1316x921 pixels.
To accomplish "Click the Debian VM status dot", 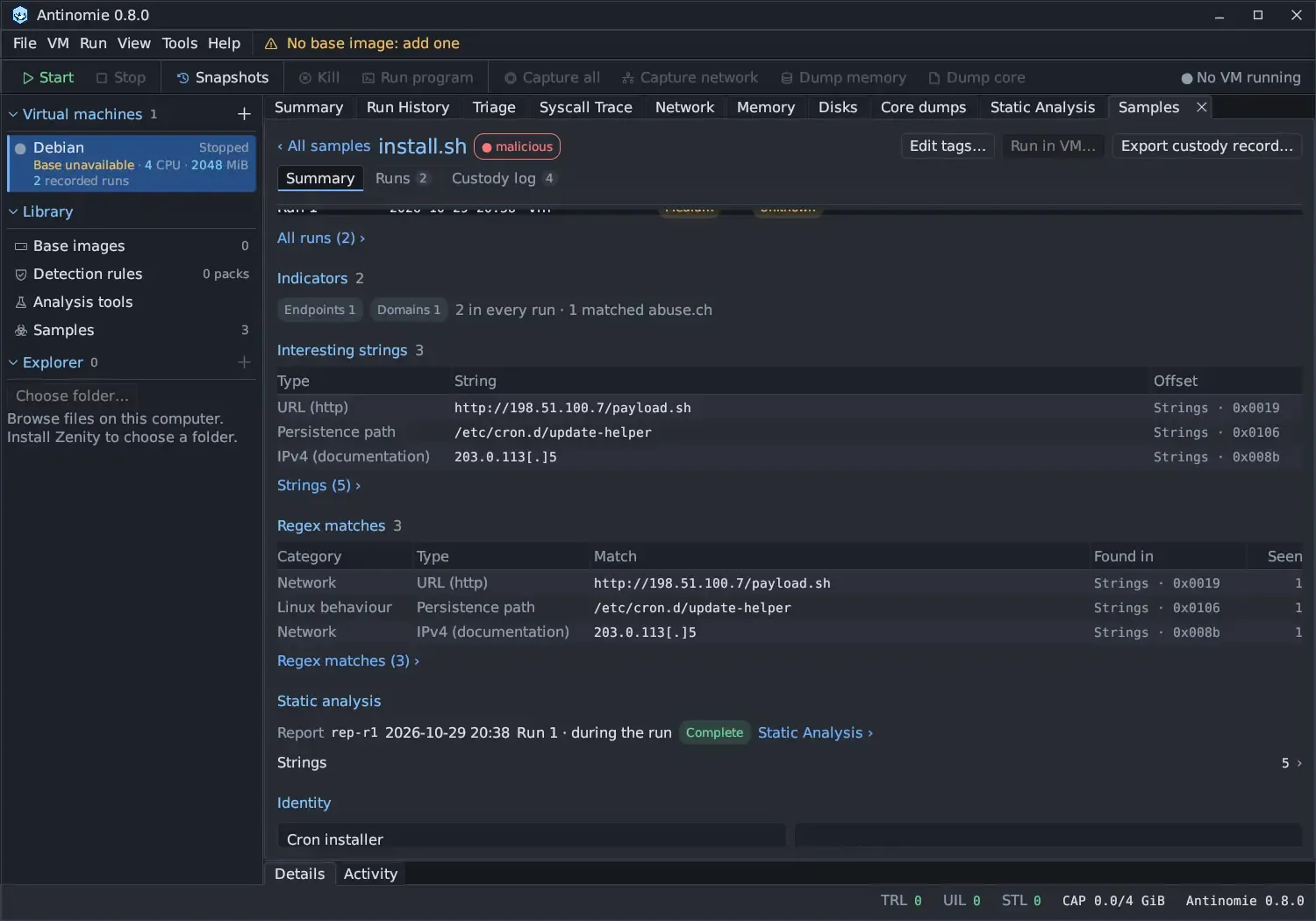I will tap(20, 148).
